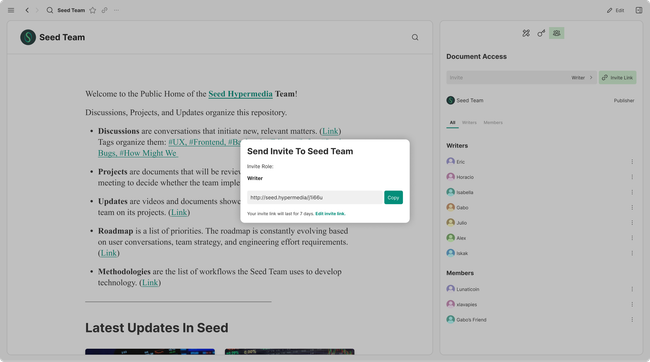
Task: Open the Seed Hypermedia link
Action: click(x=240, y=94)
